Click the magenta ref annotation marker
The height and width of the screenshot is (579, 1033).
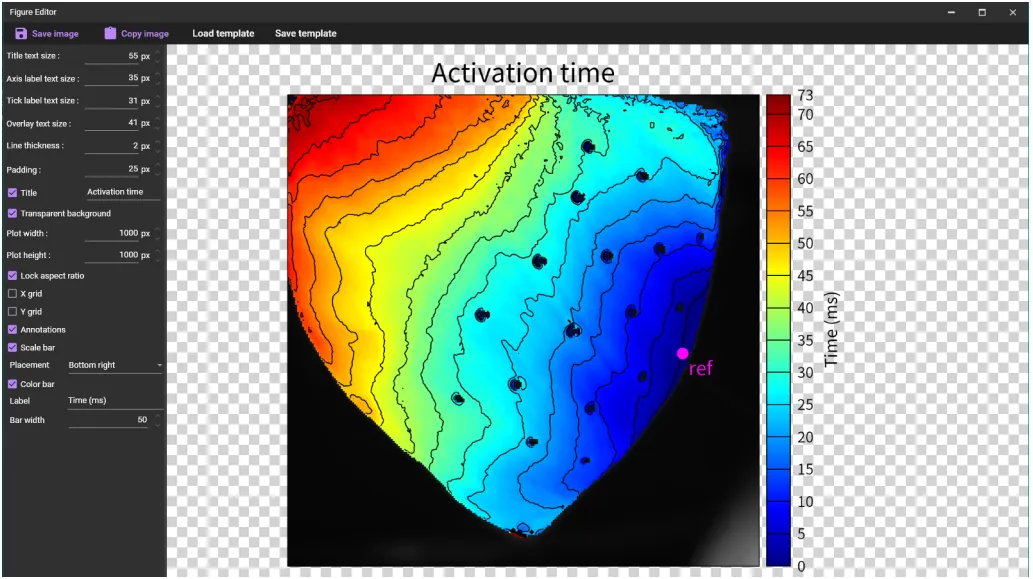point(682,353)
